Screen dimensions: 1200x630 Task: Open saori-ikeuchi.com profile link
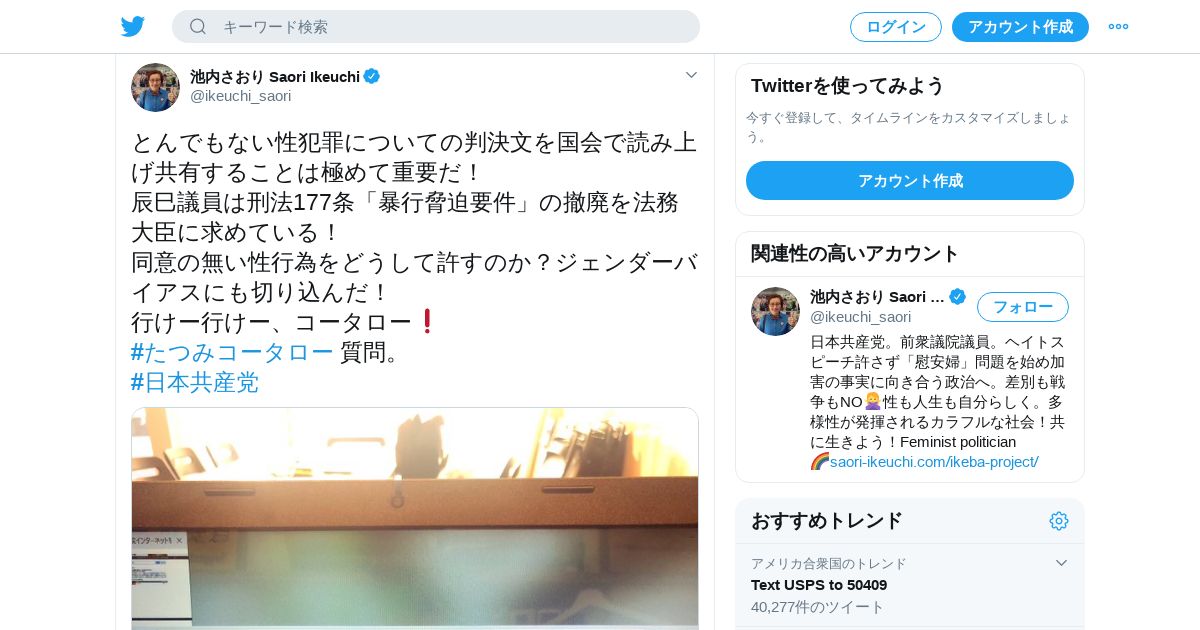click(934, 462)
